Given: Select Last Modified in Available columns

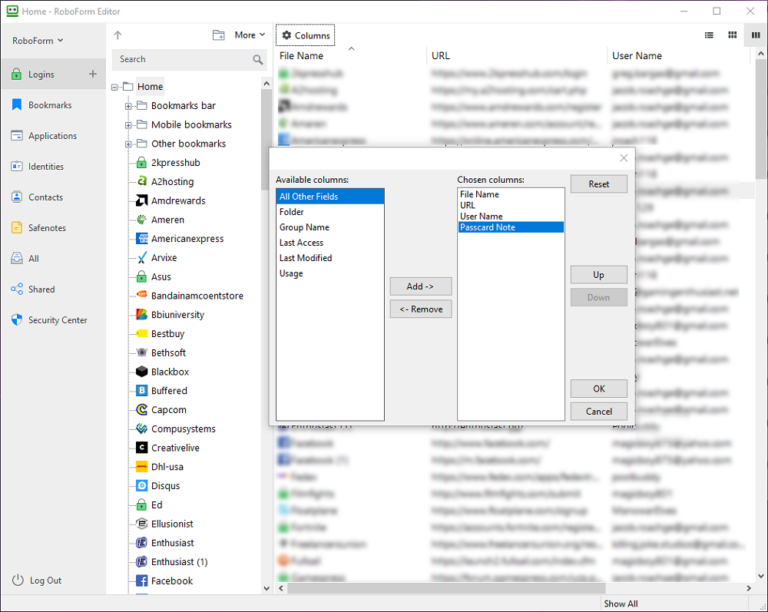Looking at the screenshot, I should coord(305,258).
